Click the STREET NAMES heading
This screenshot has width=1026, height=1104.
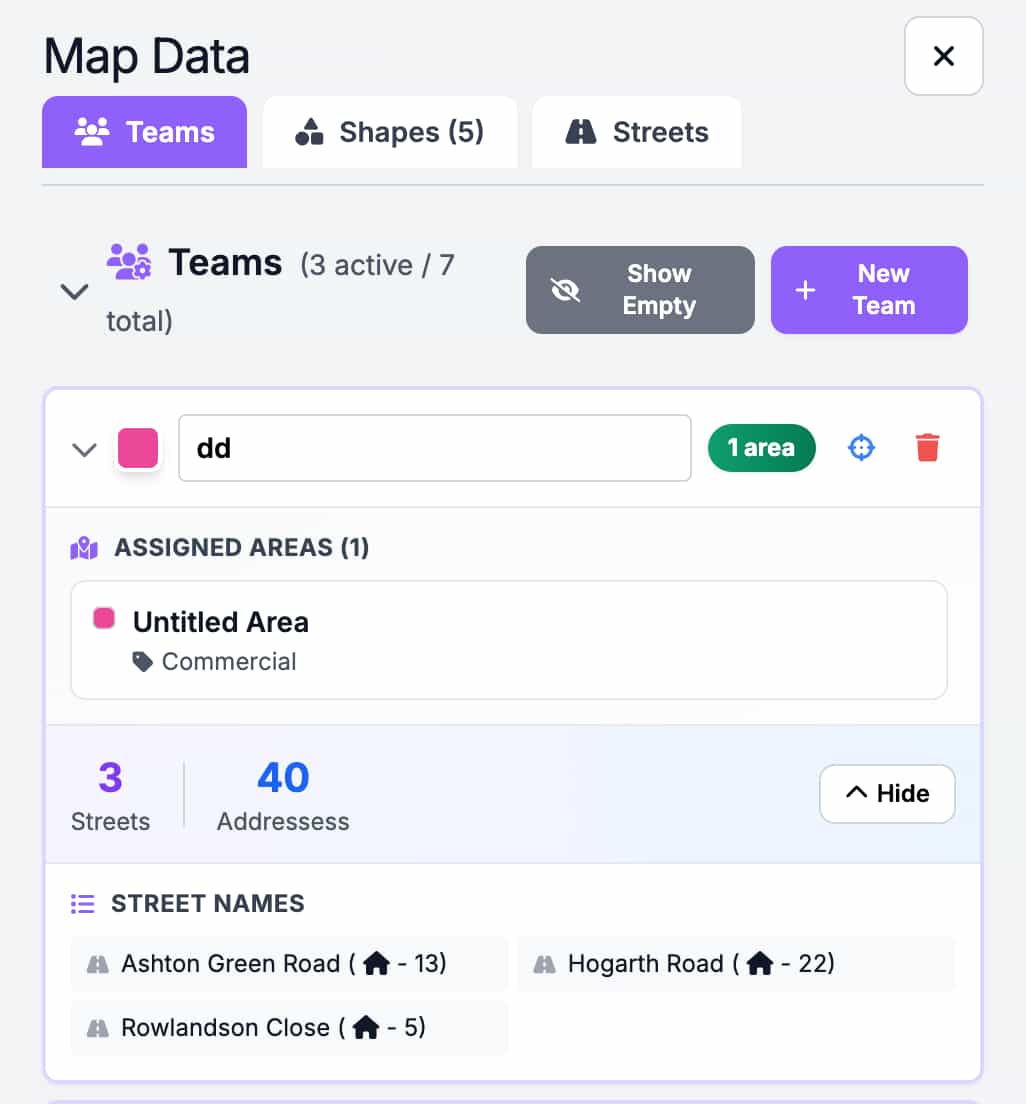208,903
